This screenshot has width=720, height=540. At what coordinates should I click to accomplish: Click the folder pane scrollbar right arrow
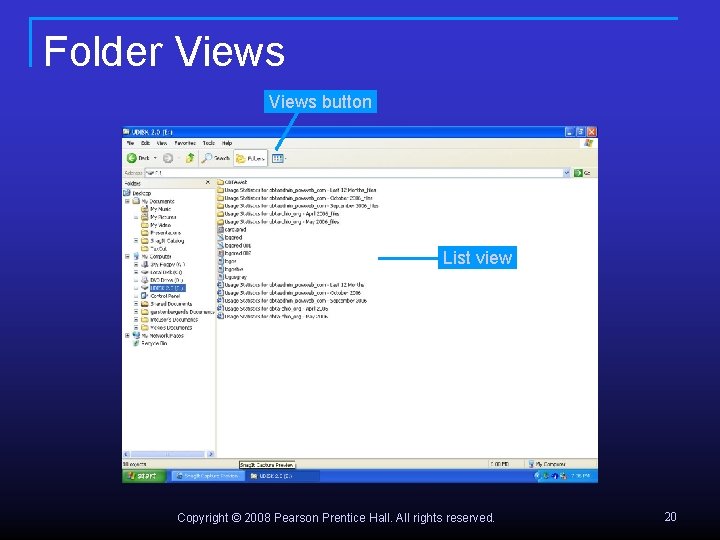[210, 454]
